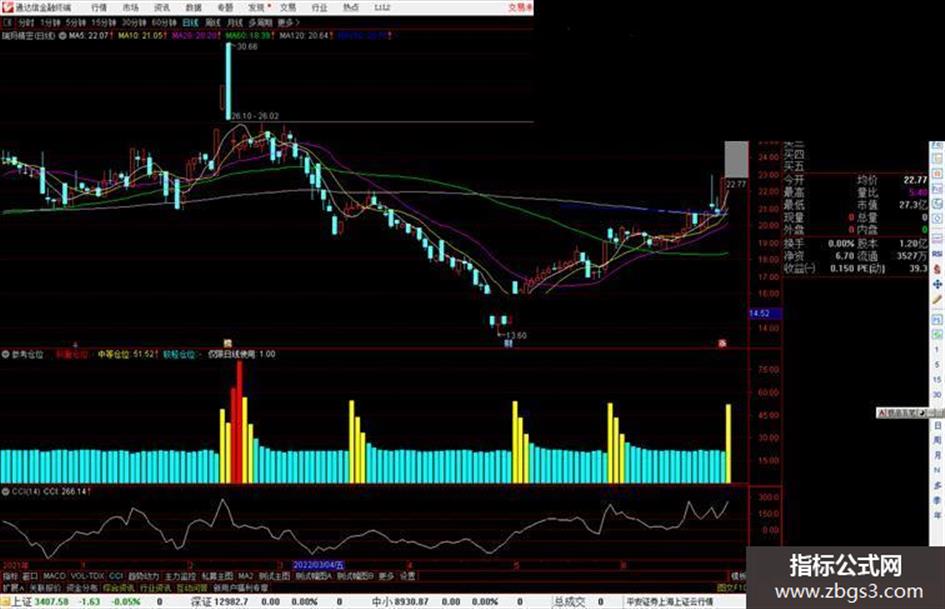Expand the 更多 periods list at top
945x609 pixels.
[288, 23]
